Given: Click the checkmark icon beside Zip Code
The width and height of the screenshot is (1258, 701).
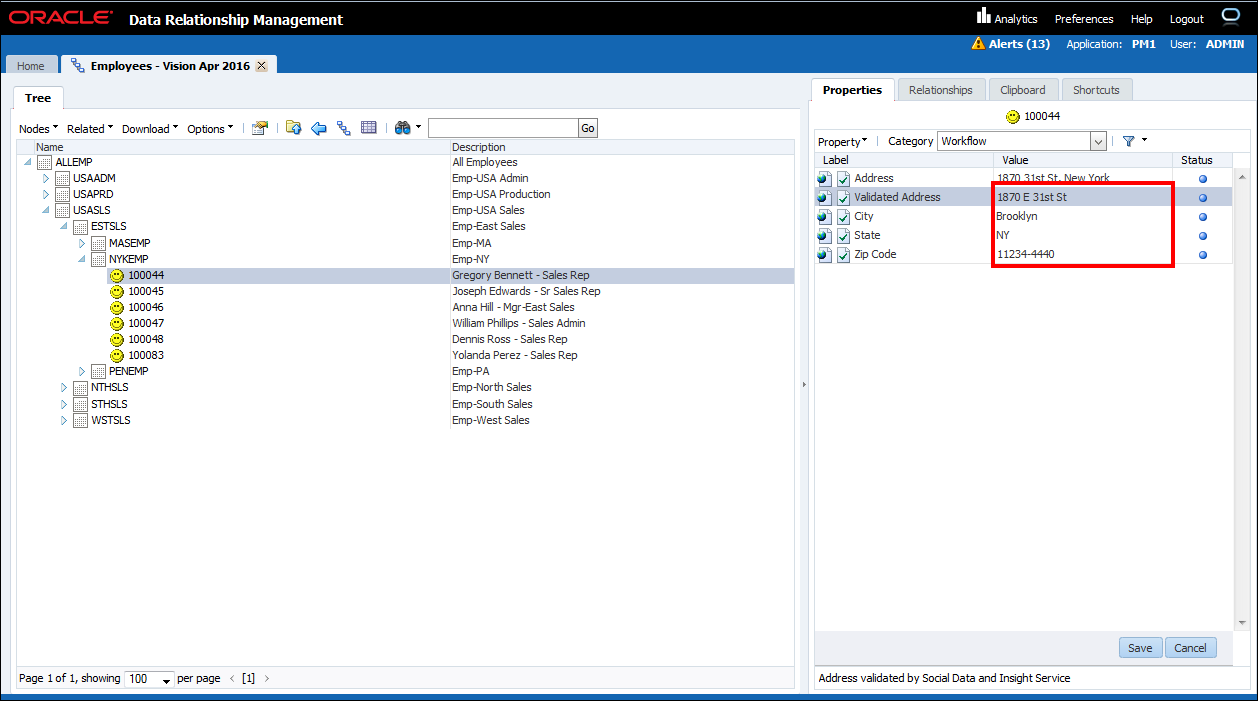Looking at the screenshot, I should pos(843,255).
